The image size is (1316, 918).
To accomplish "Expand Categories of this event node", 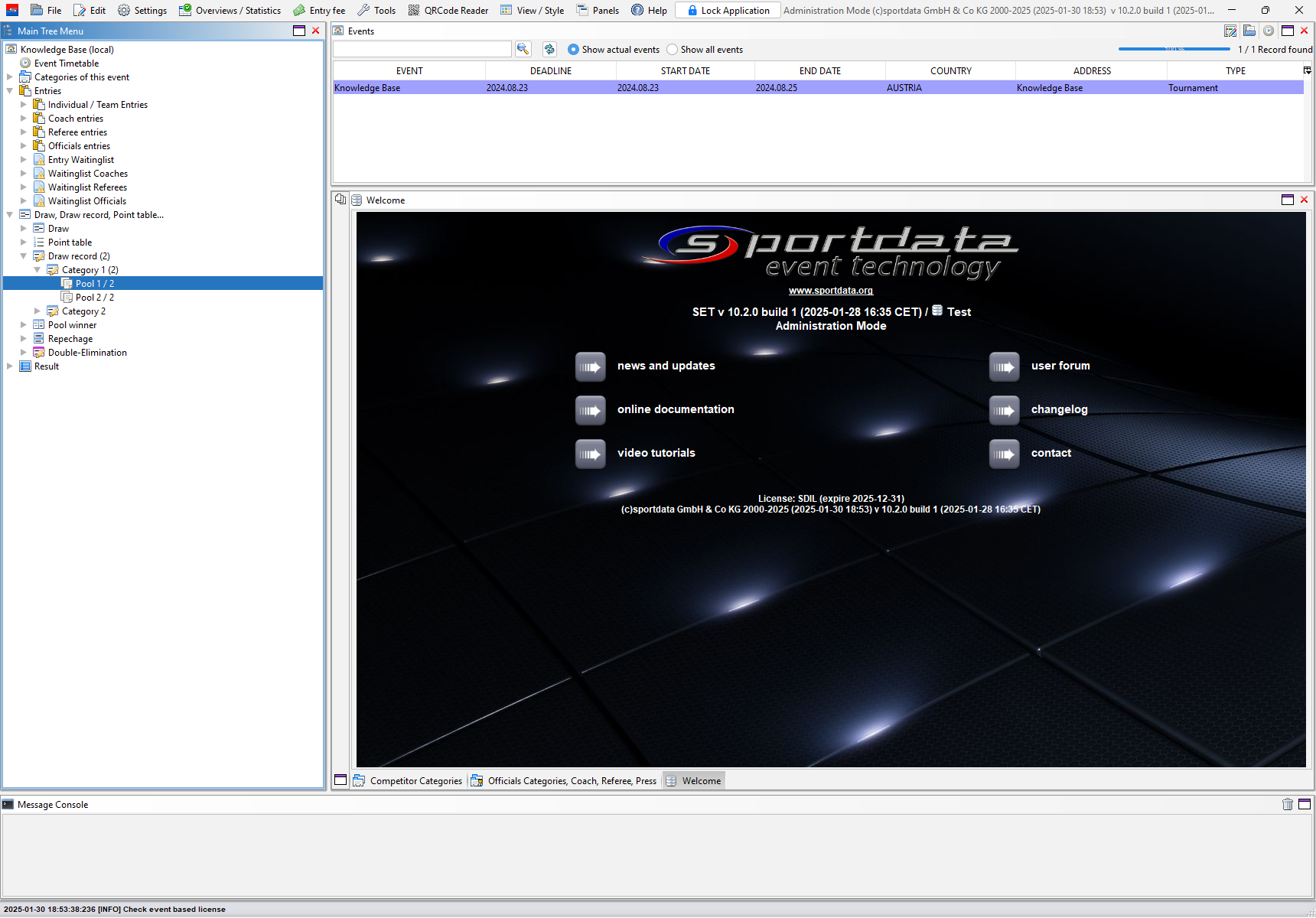I will pos(10,77).
